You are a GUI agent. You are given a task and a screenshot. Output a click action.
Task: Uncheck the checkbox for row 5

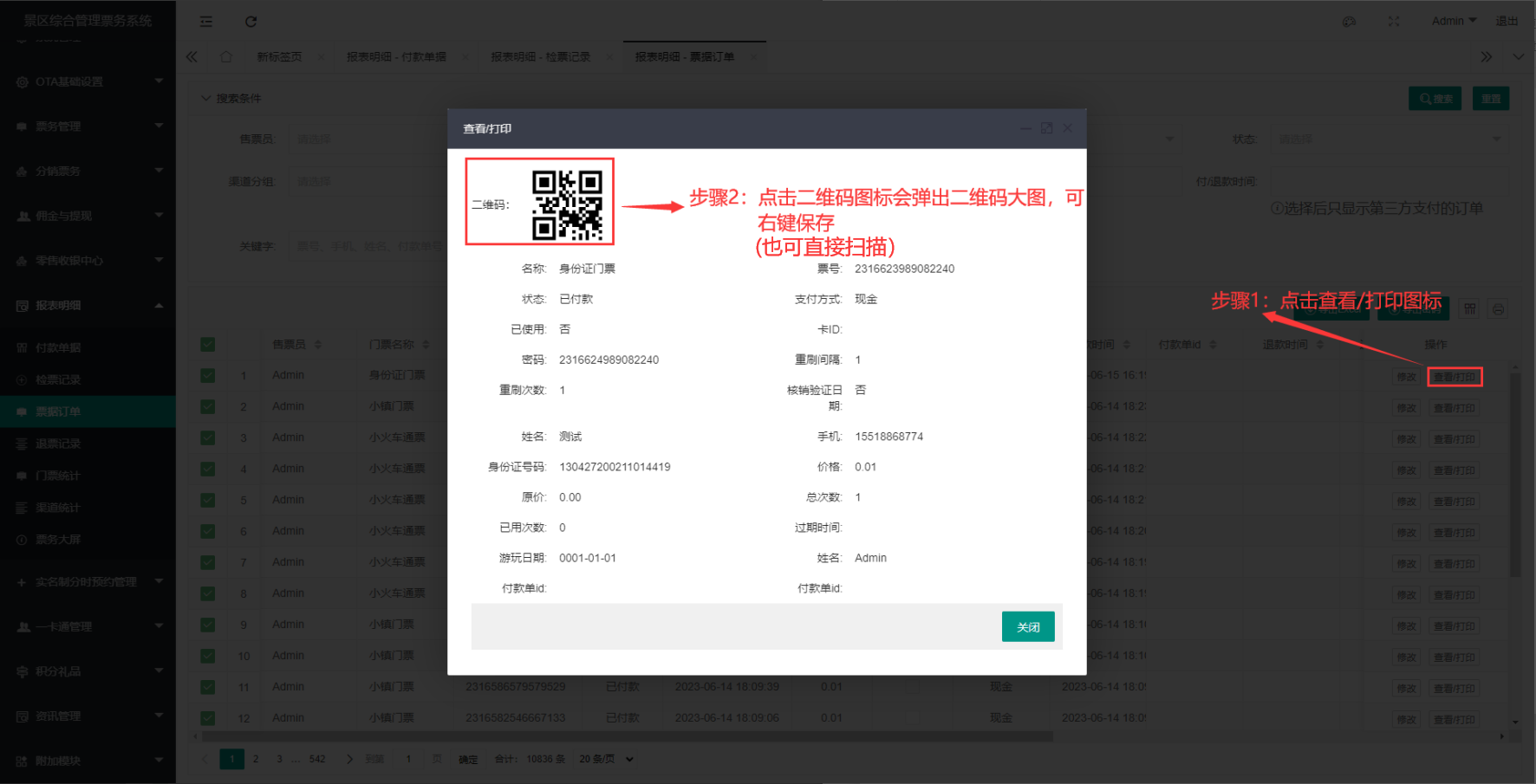pos(208,500)
